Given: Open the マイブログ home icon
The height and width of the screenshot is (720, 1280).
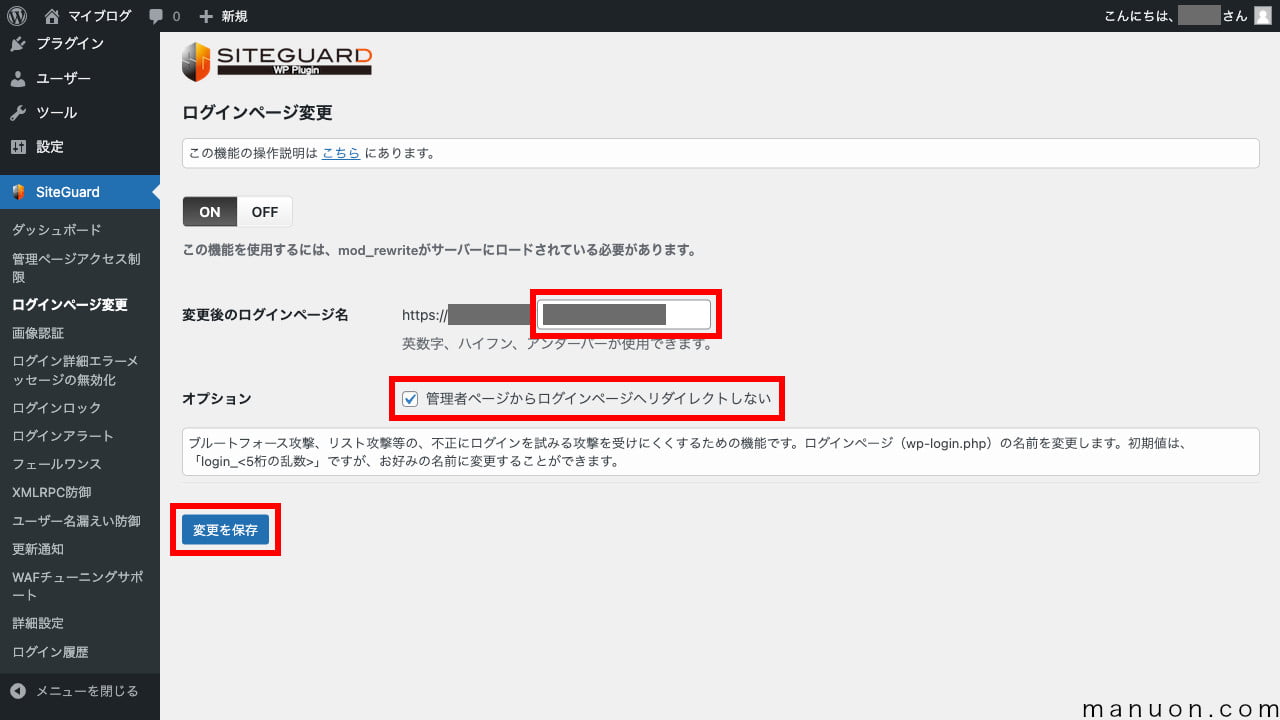Looking at the screenshot, I should click(52, 16).
